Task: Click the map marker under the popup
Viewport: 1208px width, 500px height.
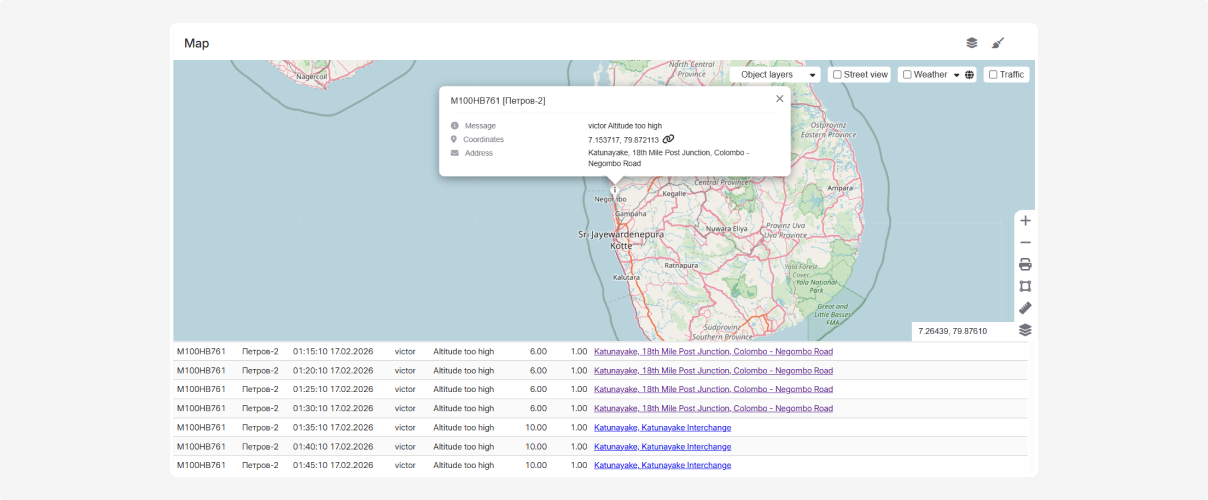Action: [x=615, y=190]
